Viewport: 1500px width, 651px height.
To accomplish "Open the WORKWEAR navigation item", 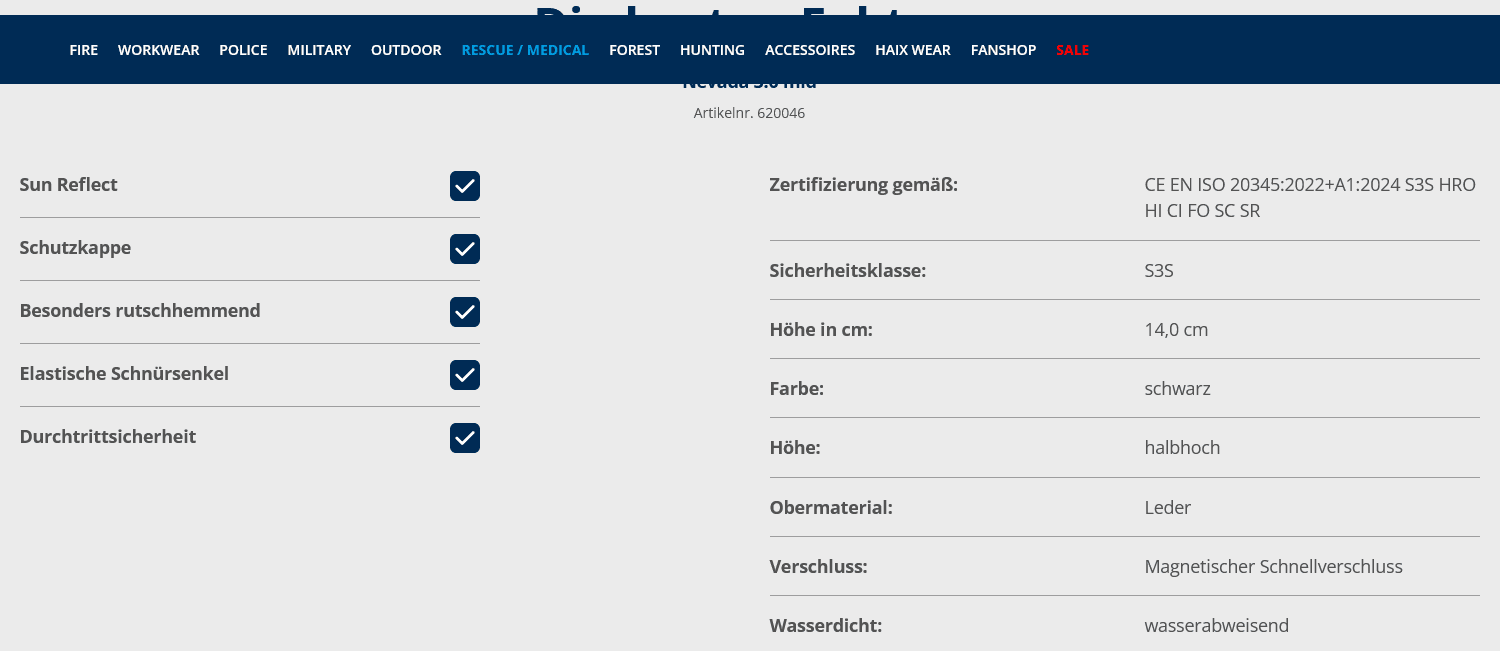I will (158, 50).
